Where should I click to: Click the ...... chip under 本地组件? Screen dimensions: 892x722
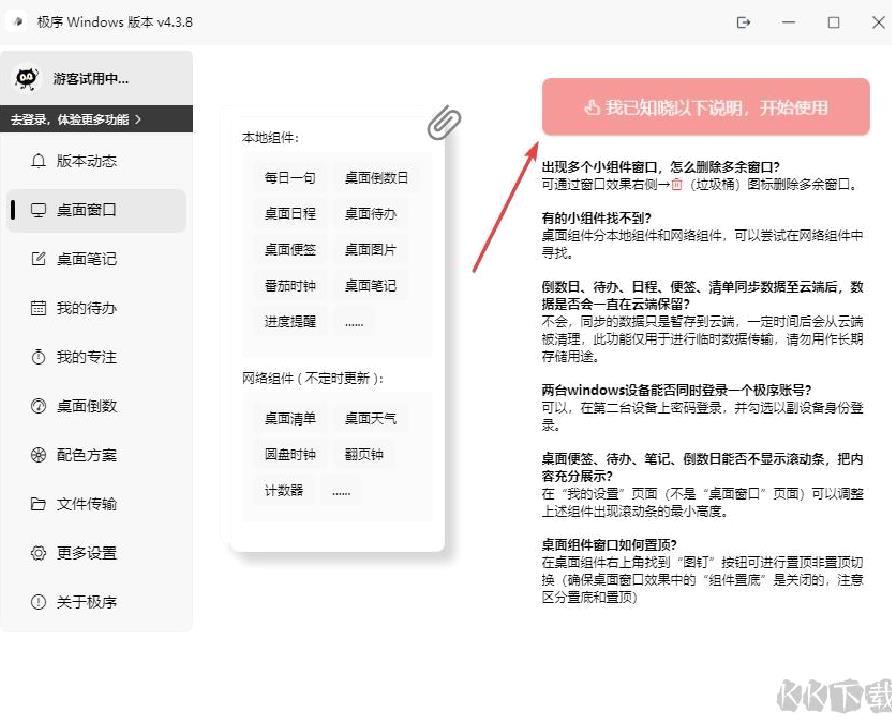[x=354, y=323]
